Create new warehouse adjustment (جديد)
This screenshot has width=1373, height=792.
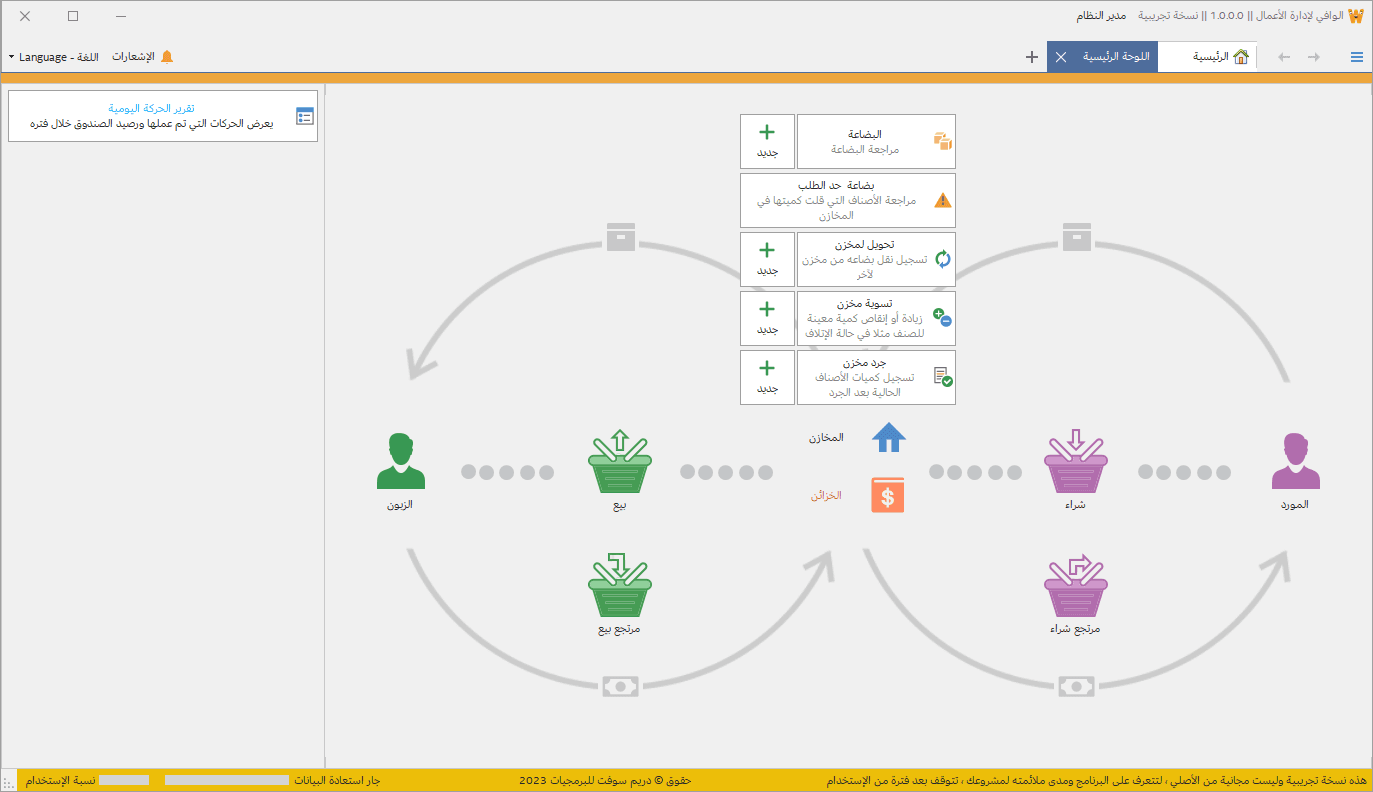point(767,318)
